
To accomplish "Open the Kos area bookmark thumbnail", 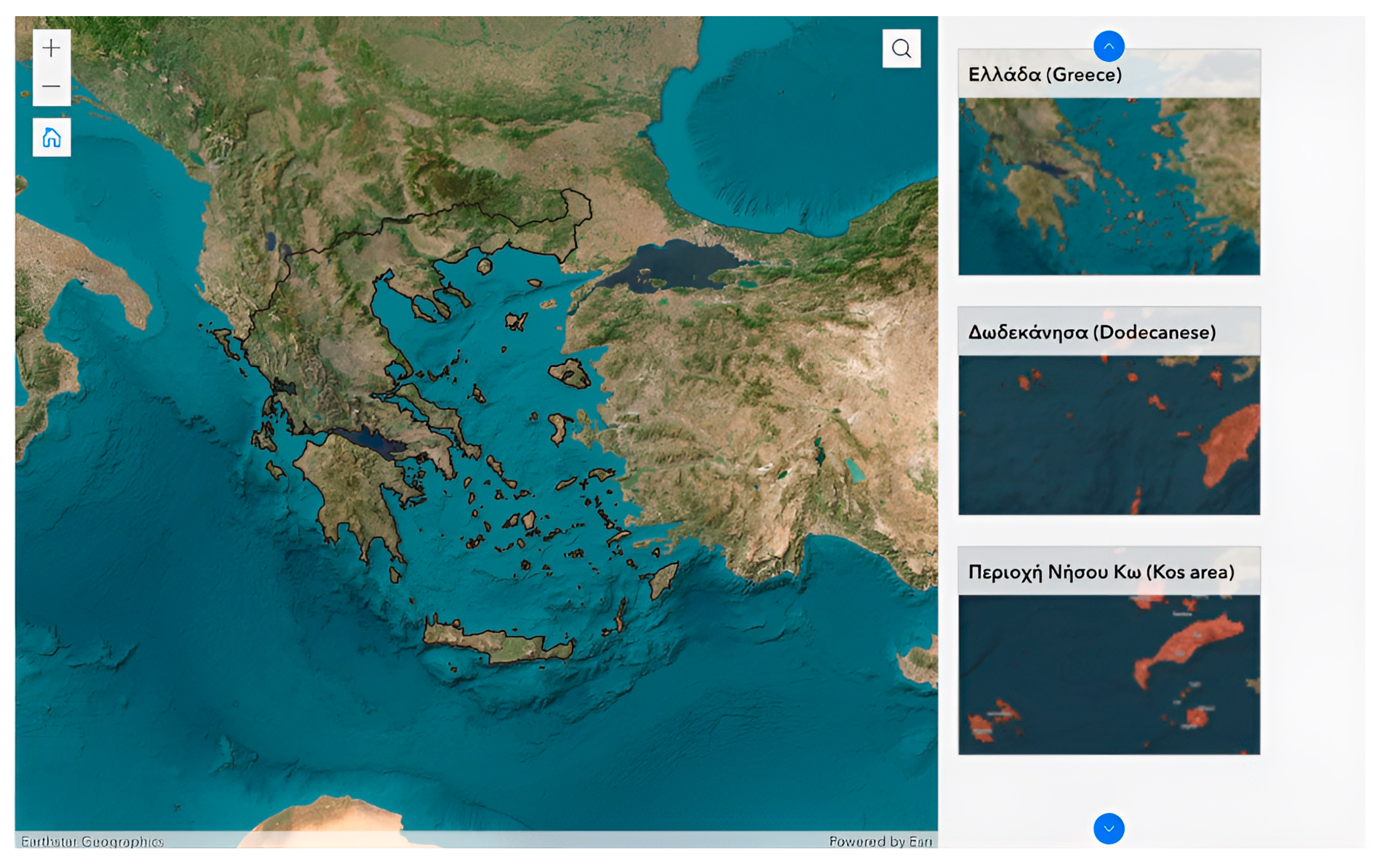I will coord(1109,675).
